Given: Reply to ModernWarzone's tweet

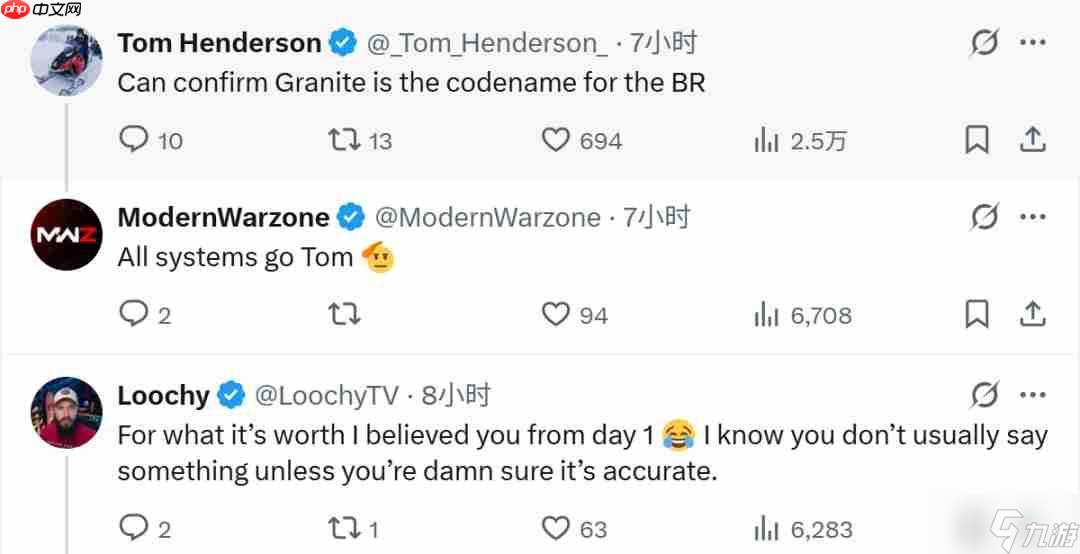Looking at the screenshot, I should tap(133, 315).
